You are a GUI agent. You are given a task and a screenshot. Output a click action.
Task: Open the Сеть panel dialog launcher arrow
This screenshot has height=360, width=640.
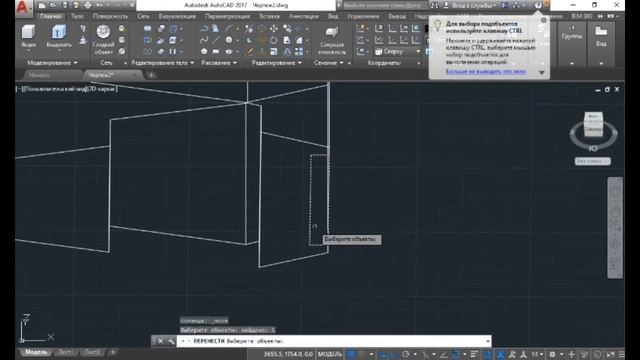tap(125, 63)
